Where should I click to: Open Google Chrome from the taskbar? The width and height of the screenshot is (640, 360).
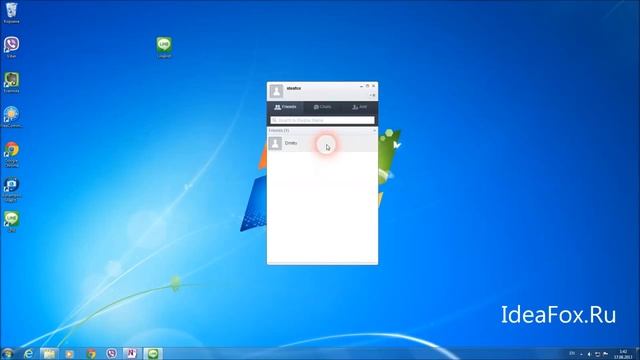[x=91, y=353]
